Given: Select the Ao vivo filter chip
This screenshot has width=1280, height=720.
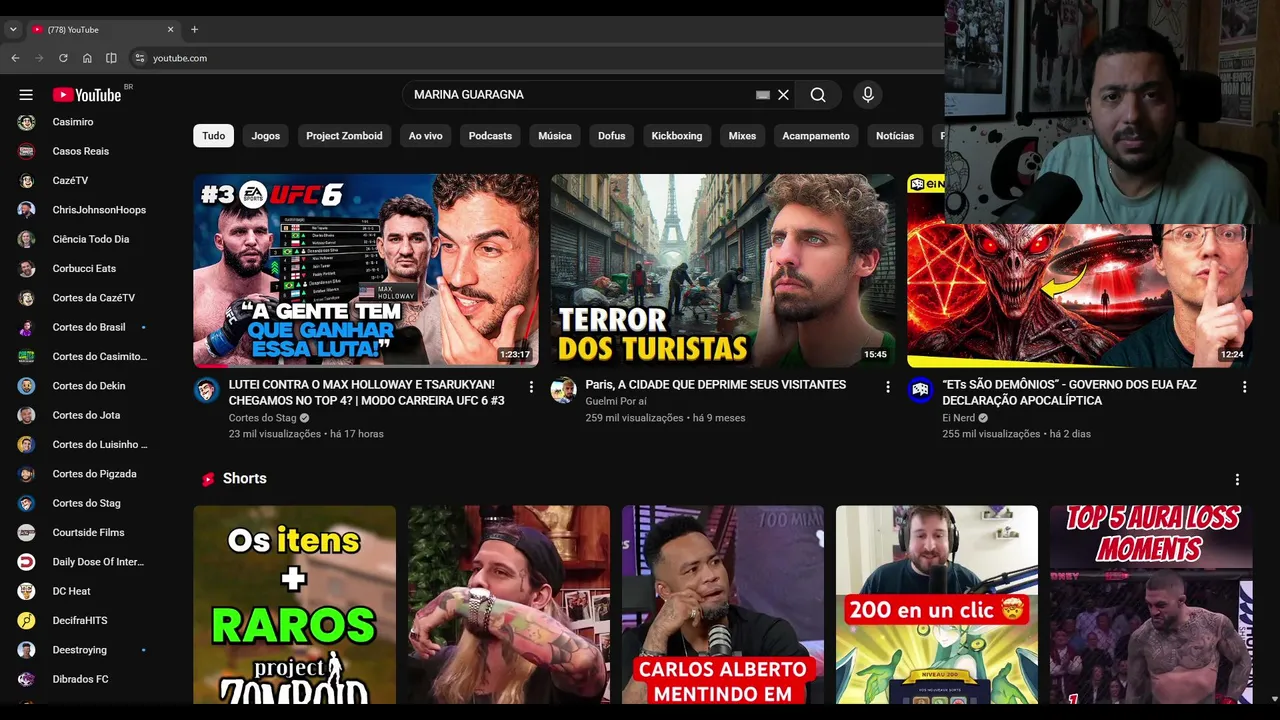Looking at the screenshot, I should click(426, 136).
